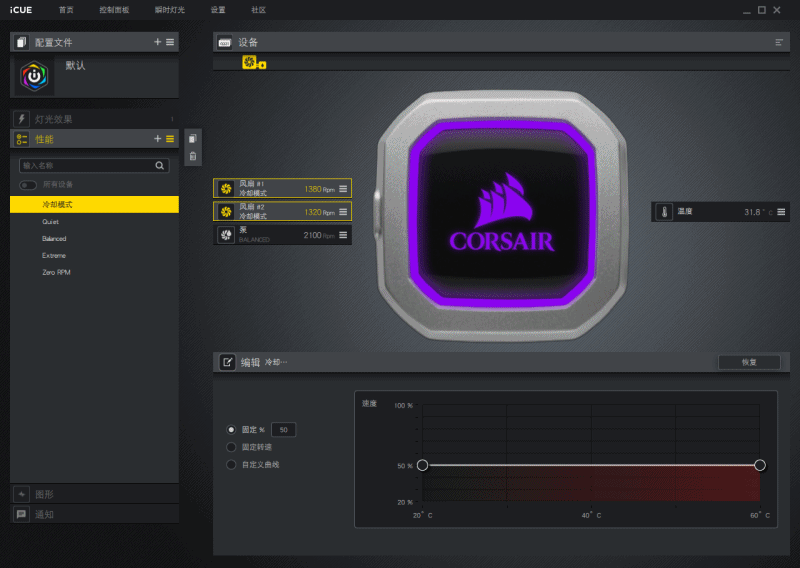Open the 设备 panel options menu
Viewport: 800px width, 568px height.
[x=779, y=42]
